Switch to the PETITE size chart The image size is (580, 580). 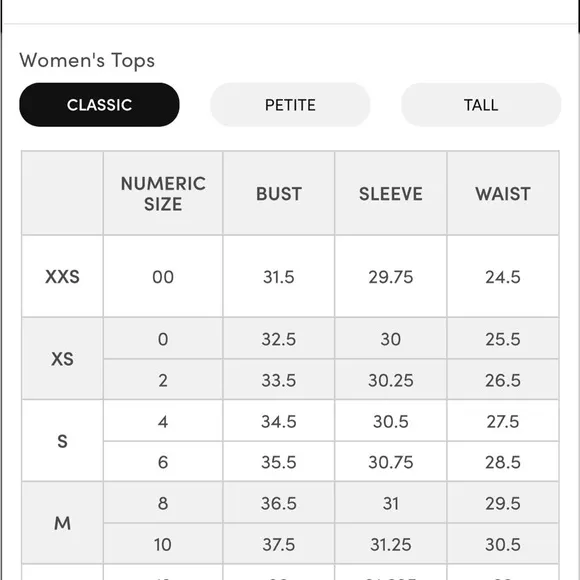pyautogui.click(x=290, y=105)
